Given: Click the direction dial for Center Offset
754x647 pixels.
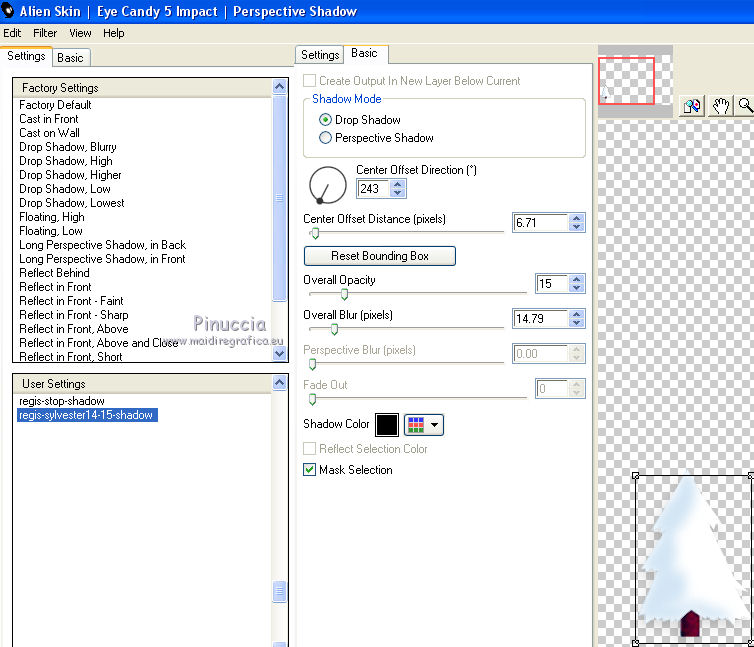Looking at the screenshot, I should click(x=327, y=185).
